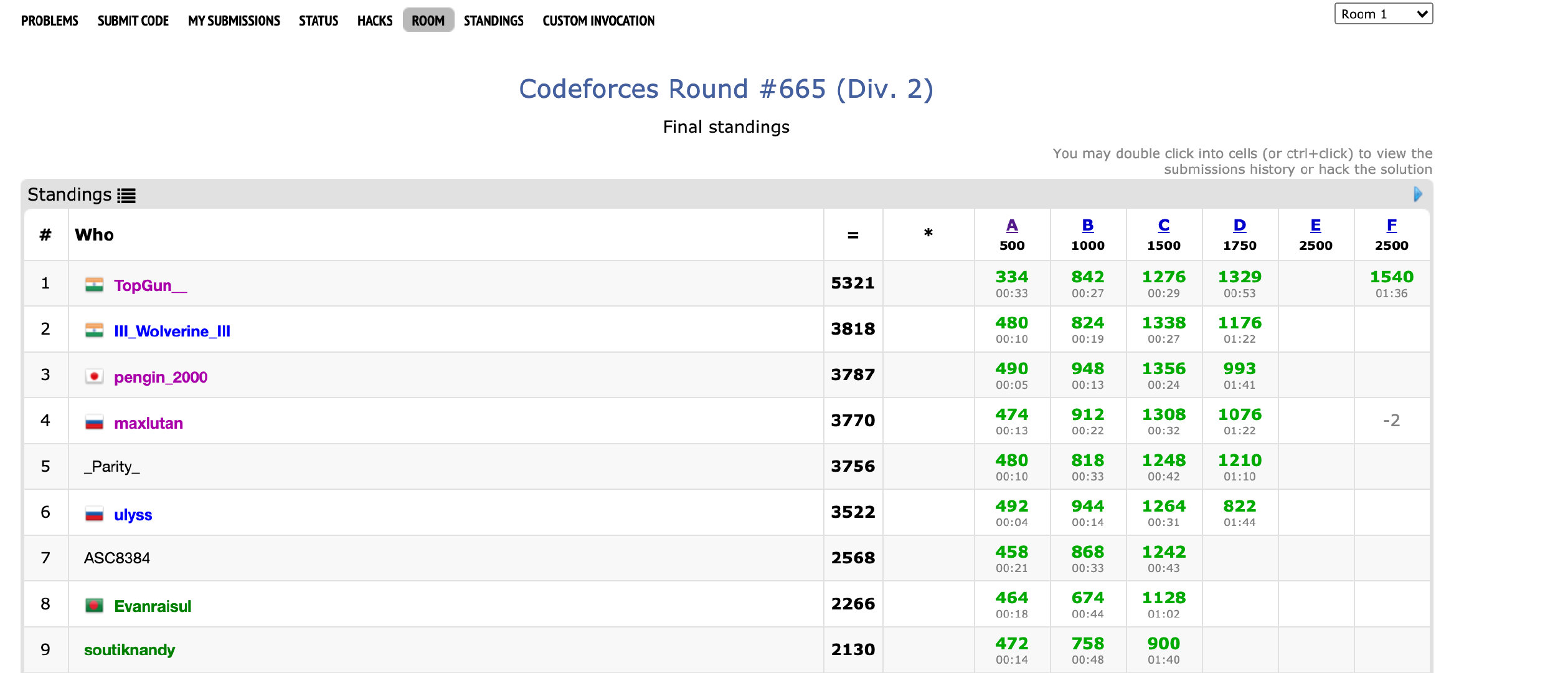
Task: Click the * hacks column header
Action: click(x=928, y=234)
